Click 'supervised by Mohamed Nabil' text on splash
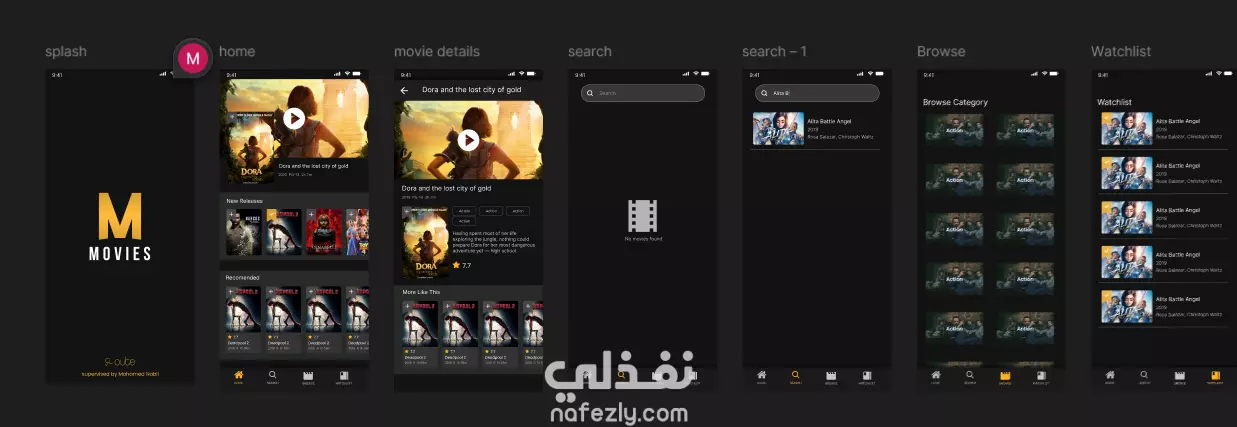Viewport: 1237px width, 427px height. pos(120,375)
